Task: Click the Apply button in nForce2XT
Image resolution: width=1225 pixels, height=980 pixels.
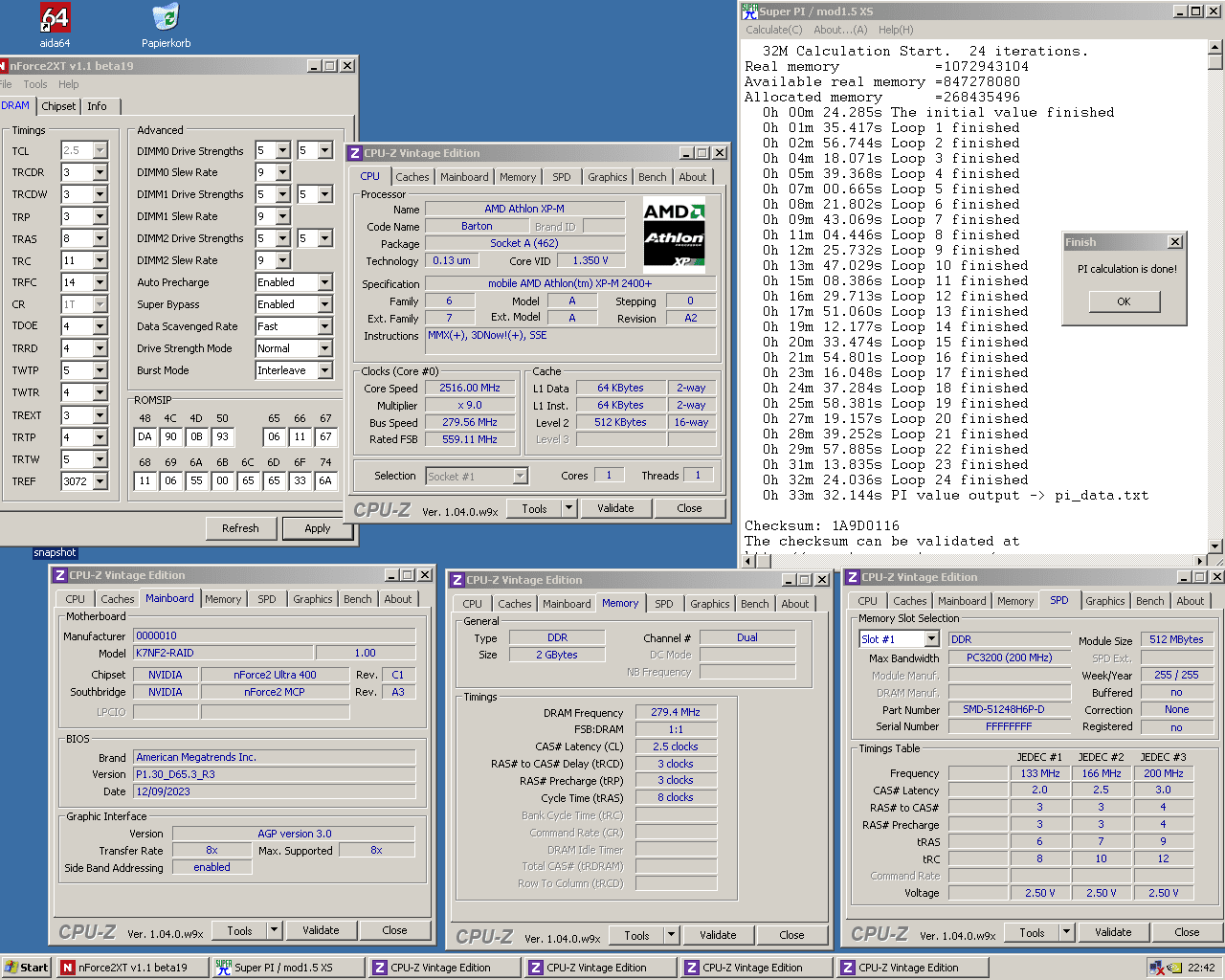Action: pyautogui.click(x=317, y=528)
